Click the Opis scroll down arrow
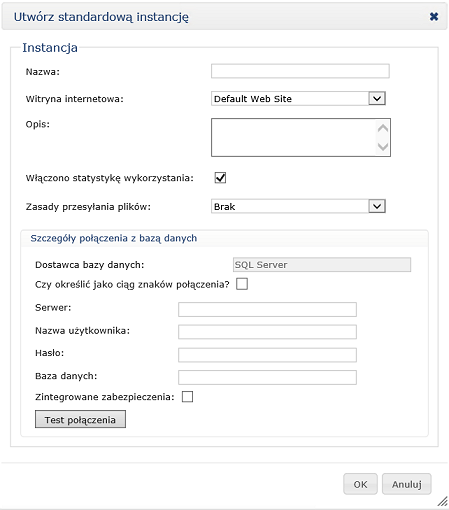The image size is (449, 510). click(383, 146)
